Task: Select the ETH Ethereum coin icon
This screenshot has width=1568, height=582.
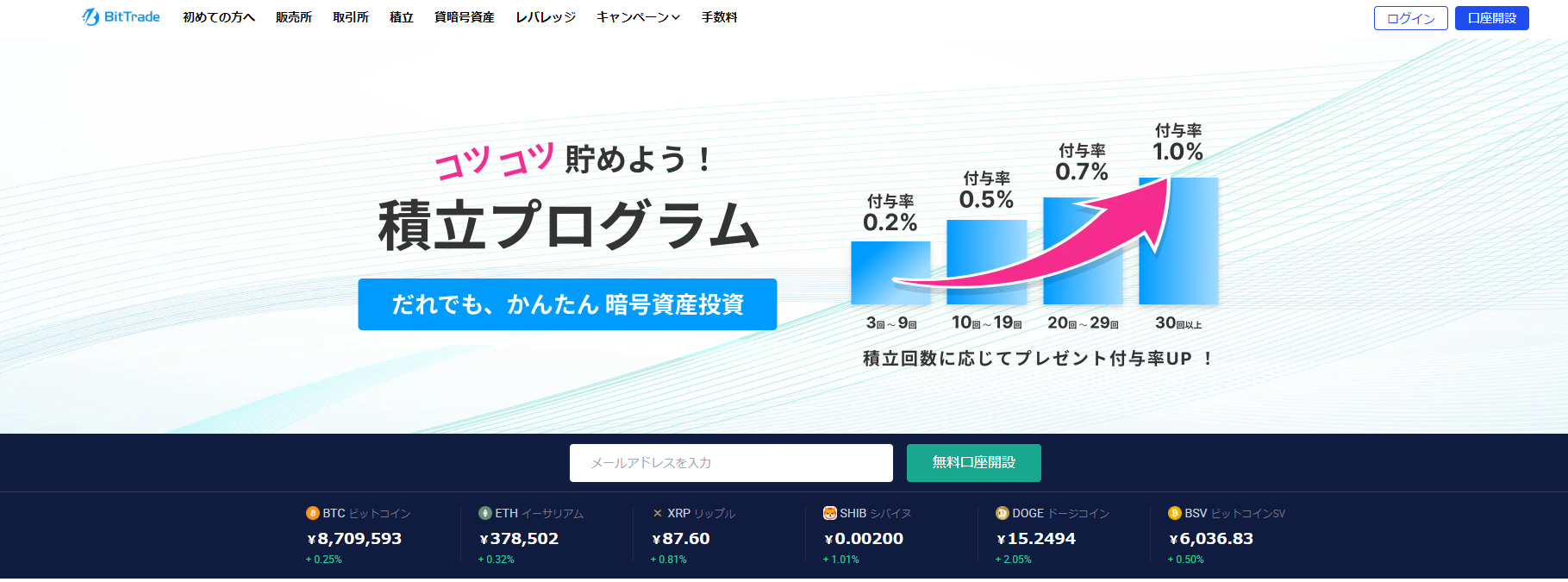Action: click(485, 513)
